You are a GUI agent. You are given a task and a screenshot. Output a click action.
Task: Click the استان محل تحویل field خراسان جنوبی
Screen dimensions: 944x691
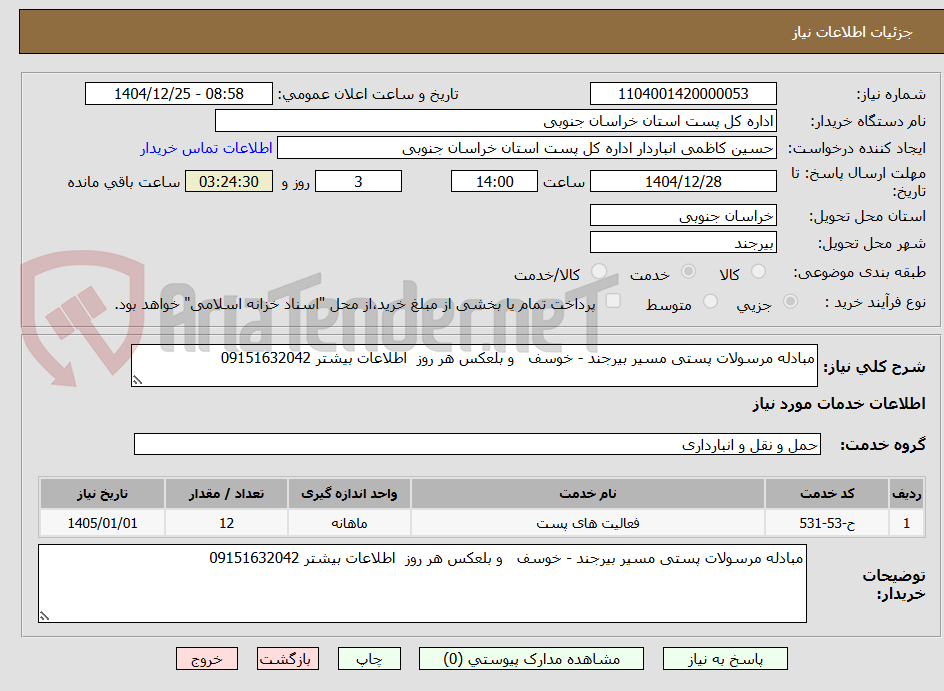point(683,215)
